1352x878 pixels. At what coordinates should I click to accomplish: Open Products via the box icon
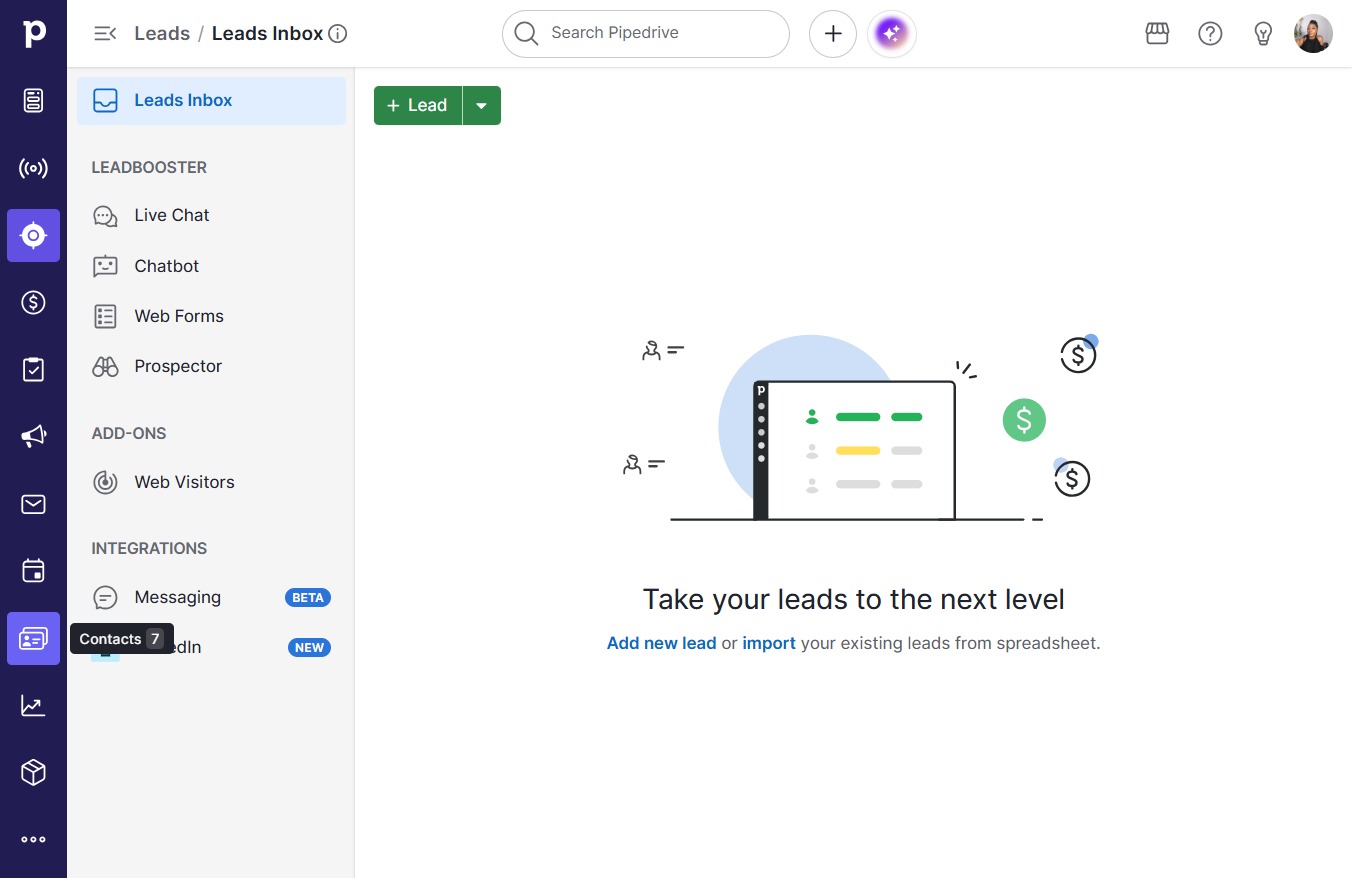tap(33, 772)
